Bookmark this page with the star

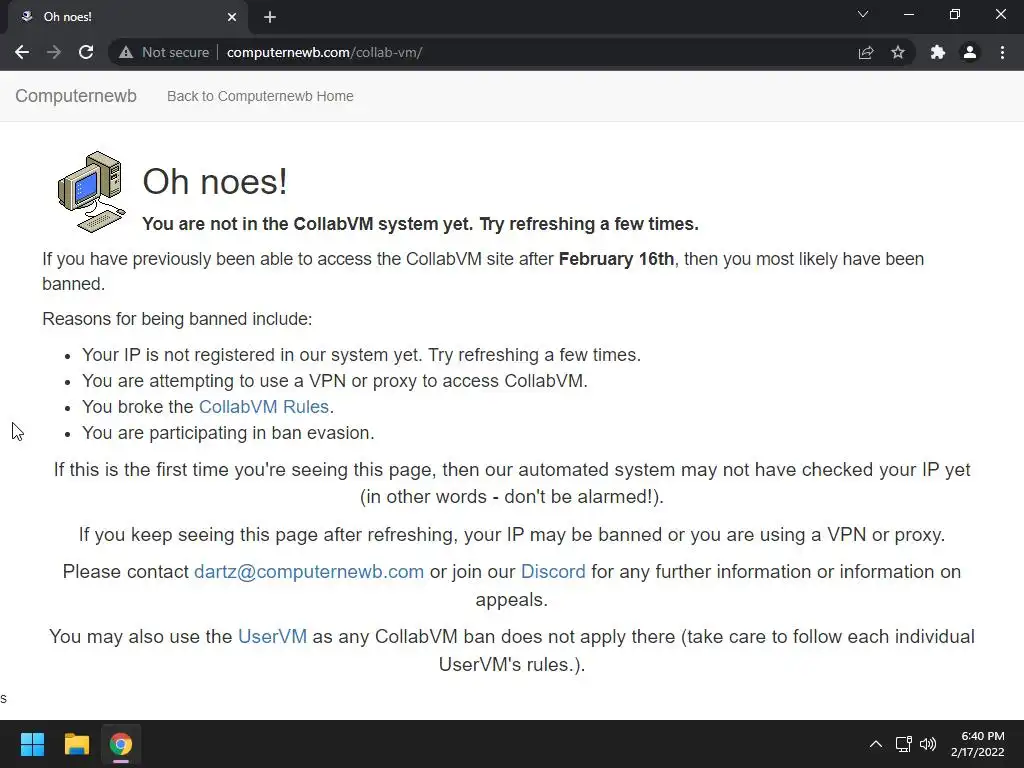(898, 52)
